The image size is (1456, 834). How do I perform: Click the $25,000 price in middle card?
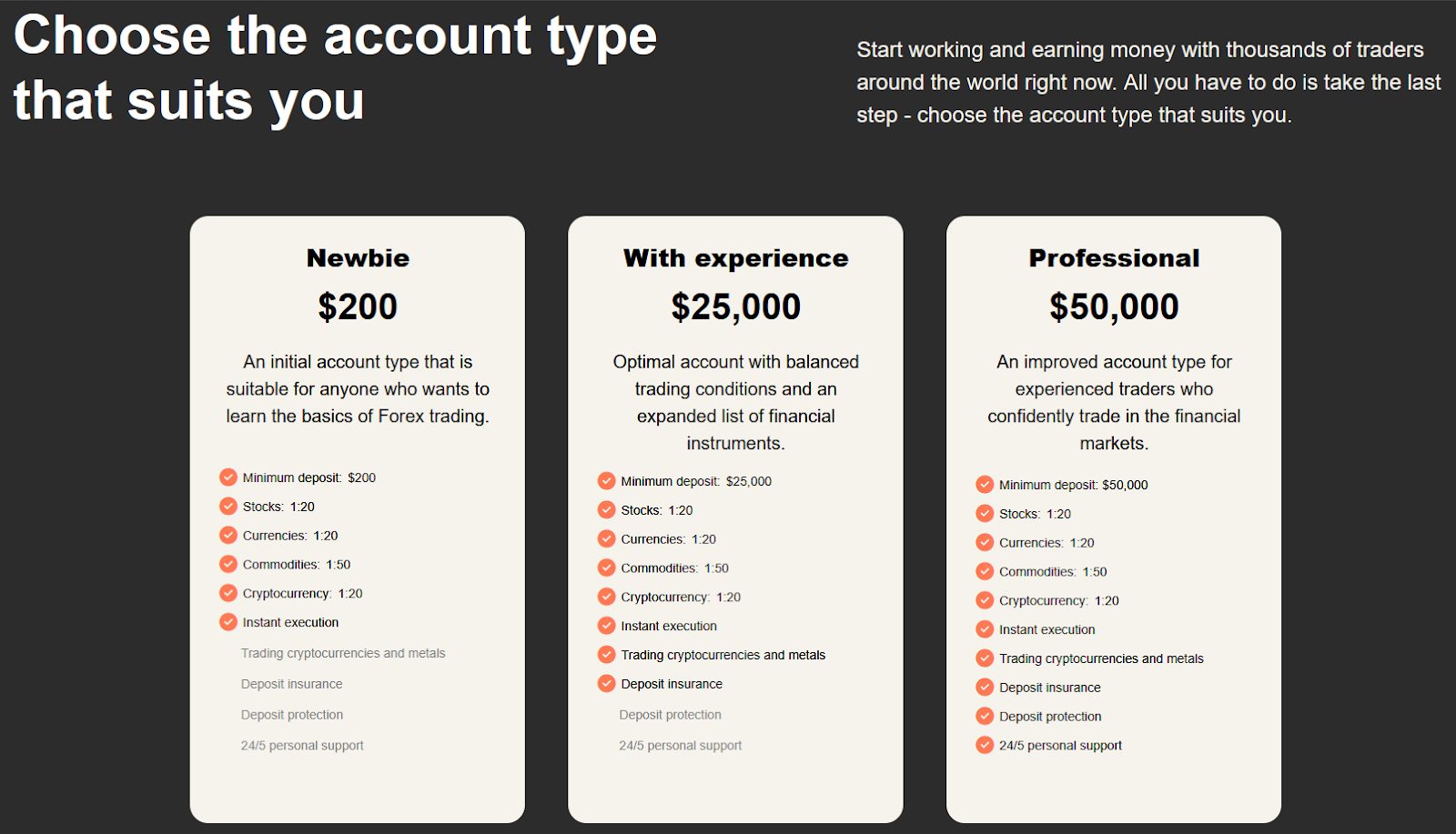click(x=735, y=306)
